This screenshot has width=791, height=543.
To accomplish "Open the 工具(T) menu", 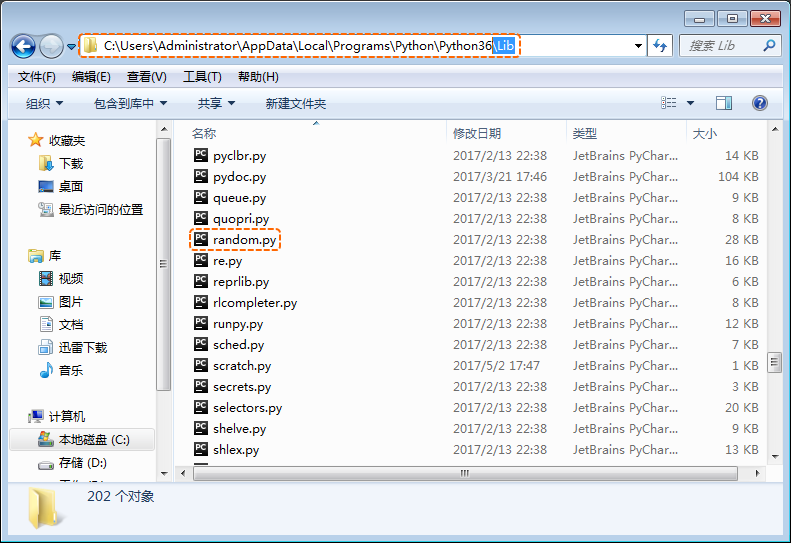I will 202,77.
